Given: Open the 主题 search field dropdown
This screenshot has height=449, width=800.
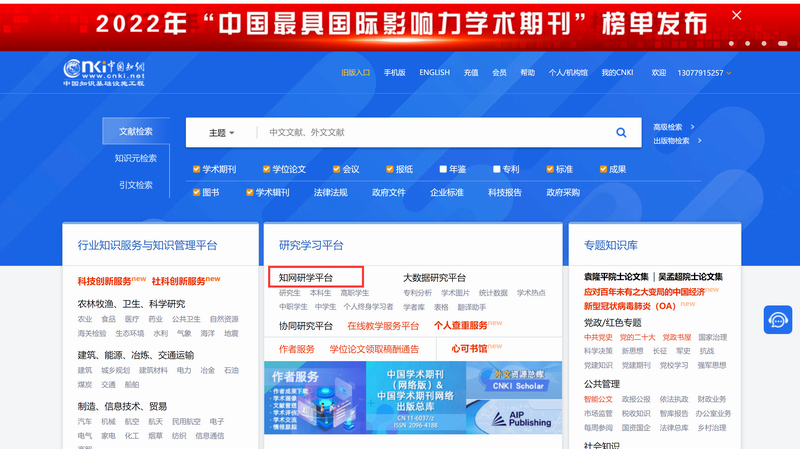Looking at the screenshot, I should point(221,133).
